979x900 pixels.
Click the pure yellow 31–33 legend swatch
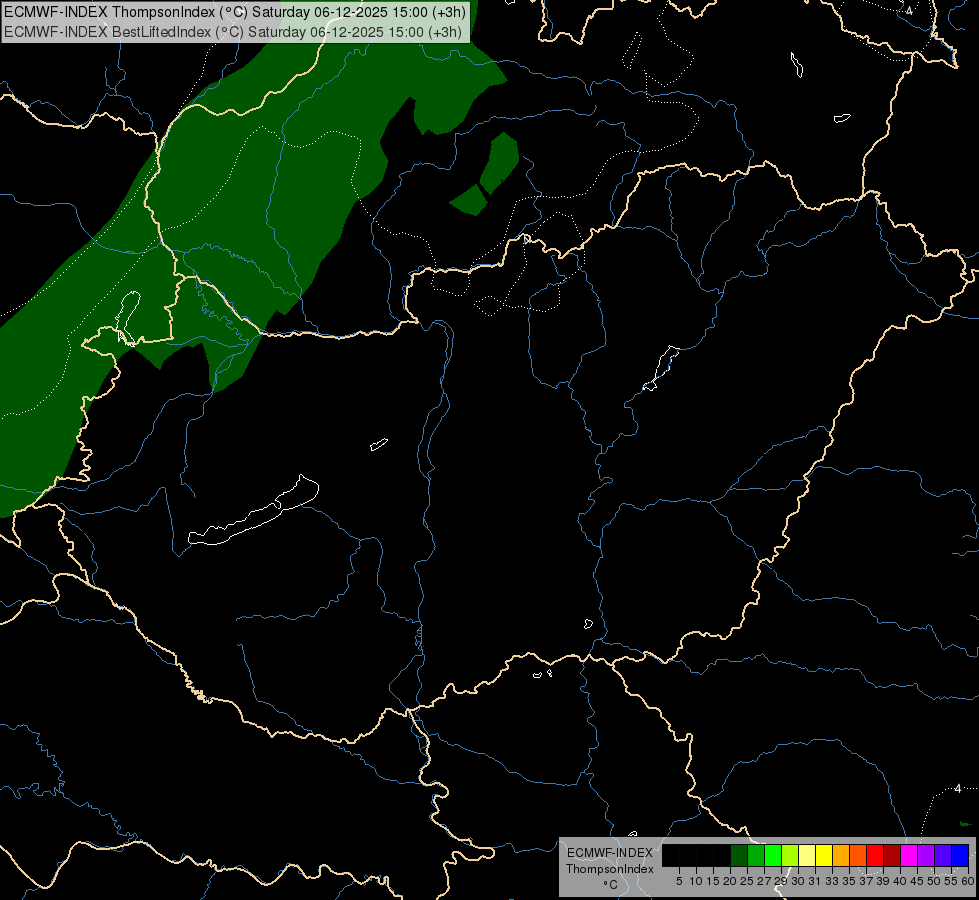(824, 855)
